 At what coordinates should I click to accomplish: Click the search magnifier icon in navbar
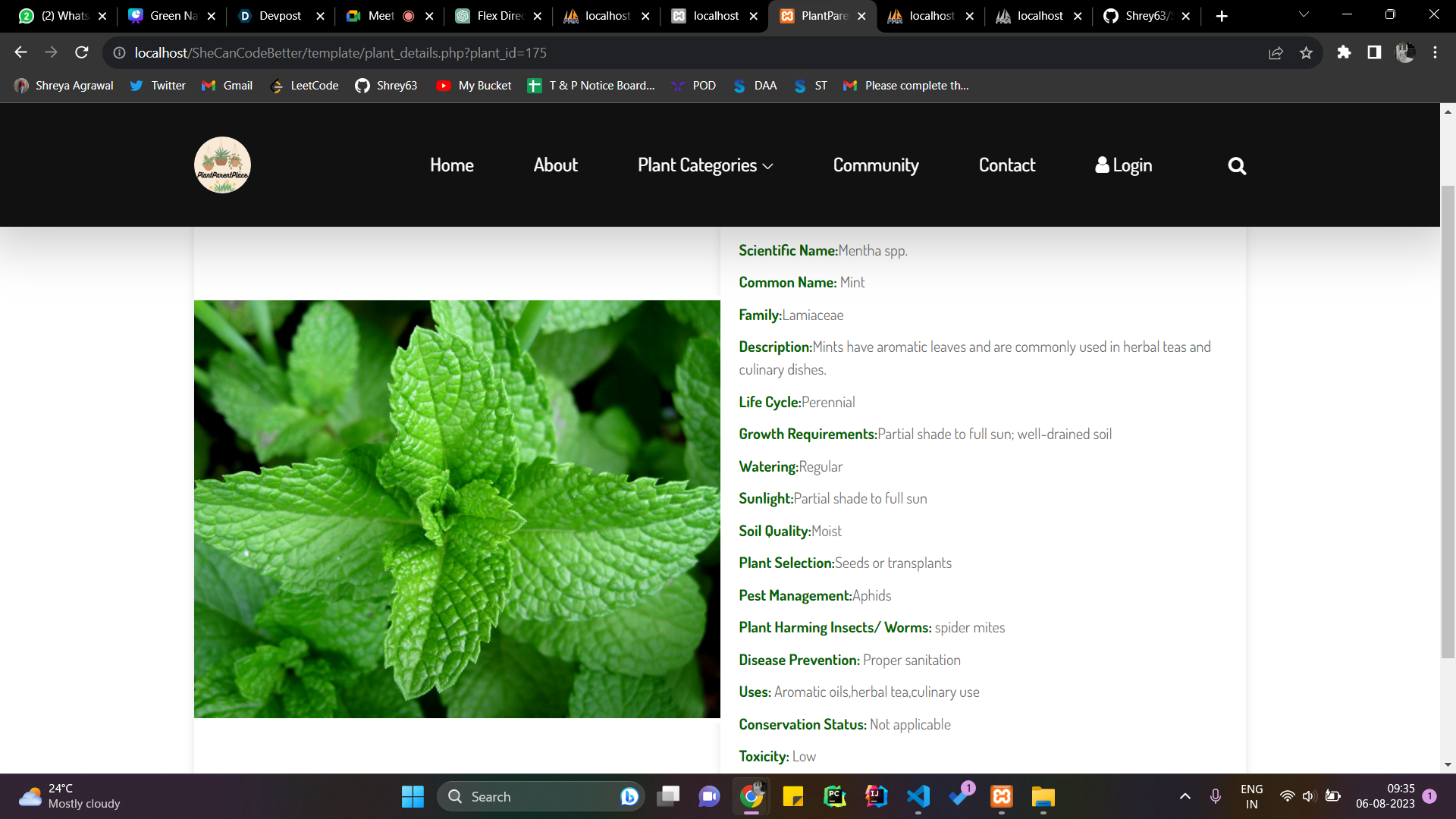coord(1237,165)
